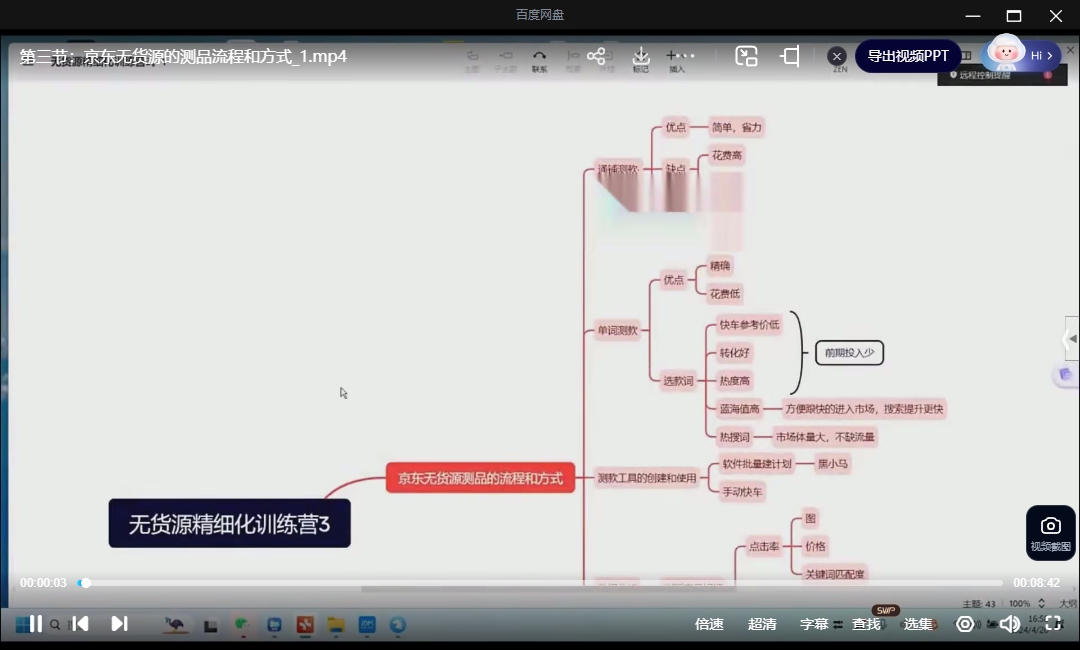This screenshot has height=650, width=1080.
Task: Open the bird app icon in taskbar
Action: click(175, 625)
